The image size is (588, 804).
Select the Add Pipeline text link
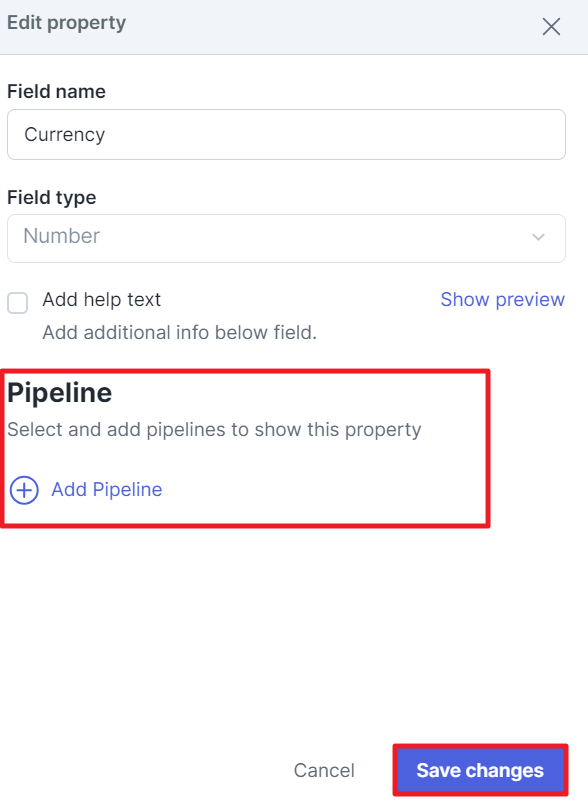pos(107,490)
